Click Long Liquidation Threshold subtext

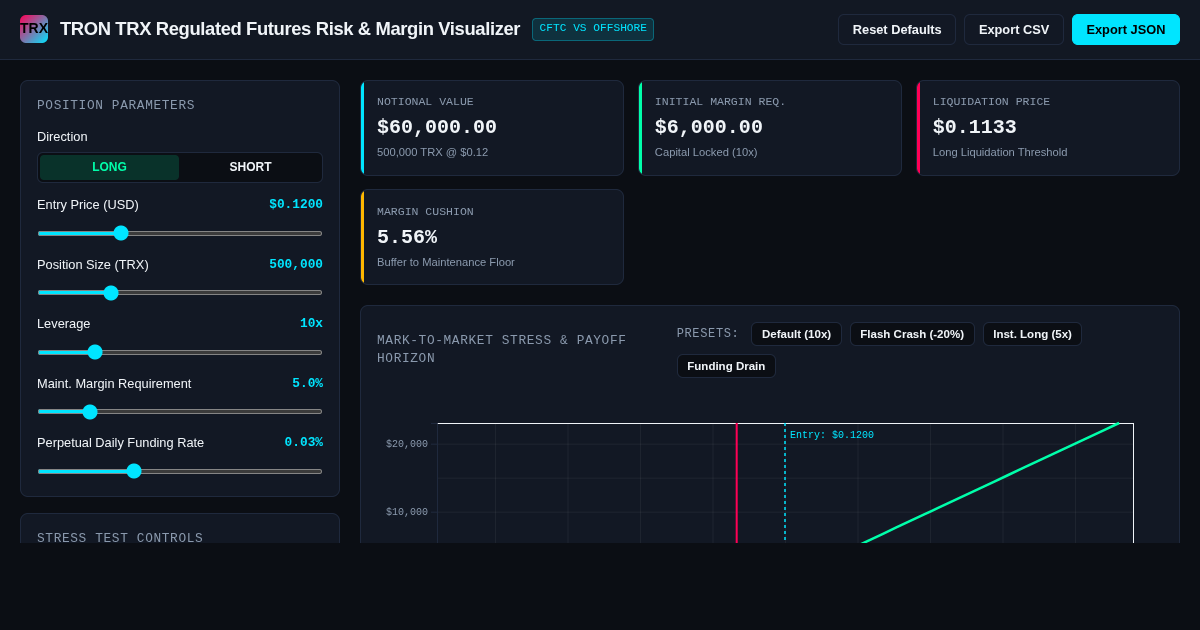point(1000,152)
